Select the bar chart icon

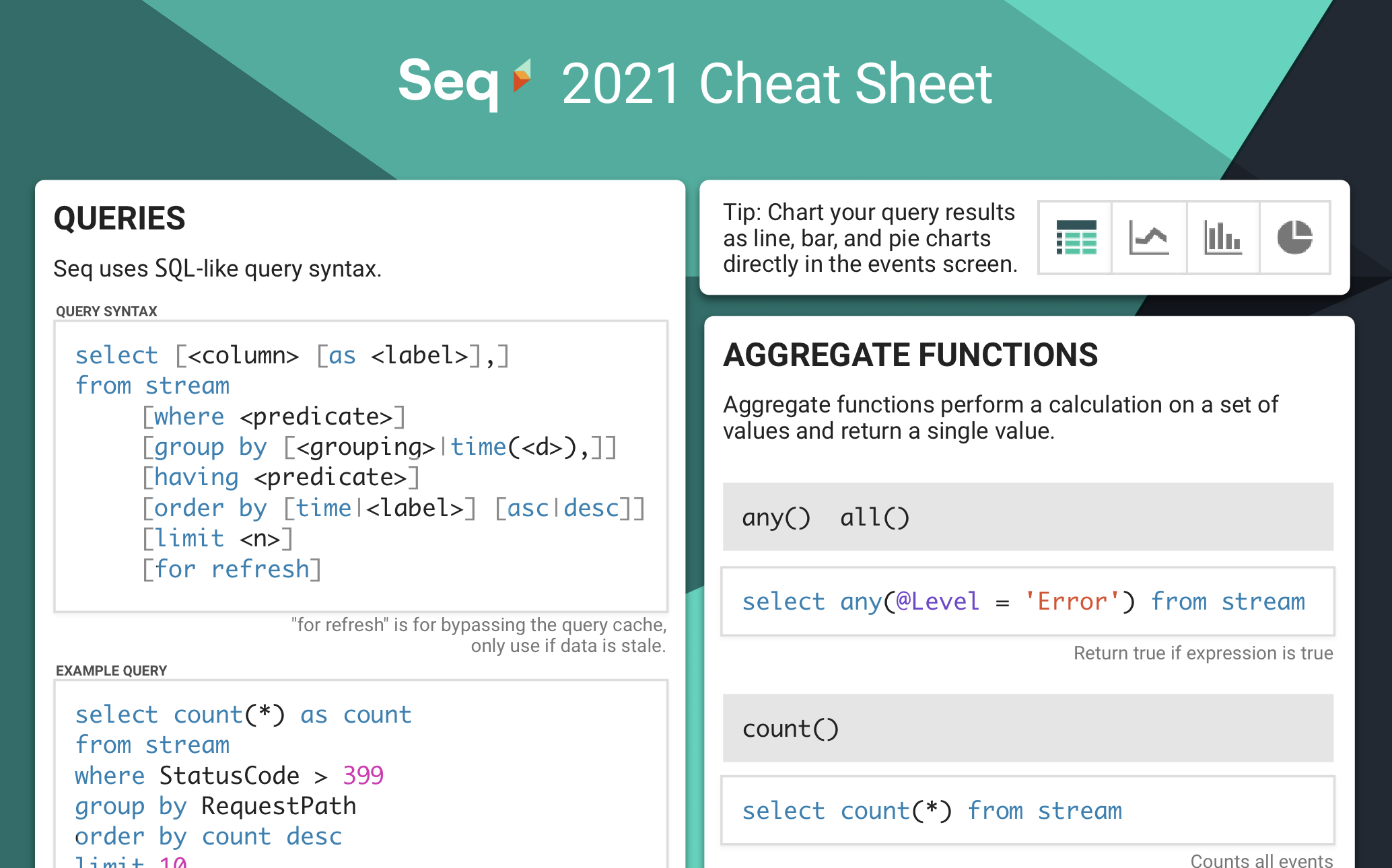pos(1222,238)
